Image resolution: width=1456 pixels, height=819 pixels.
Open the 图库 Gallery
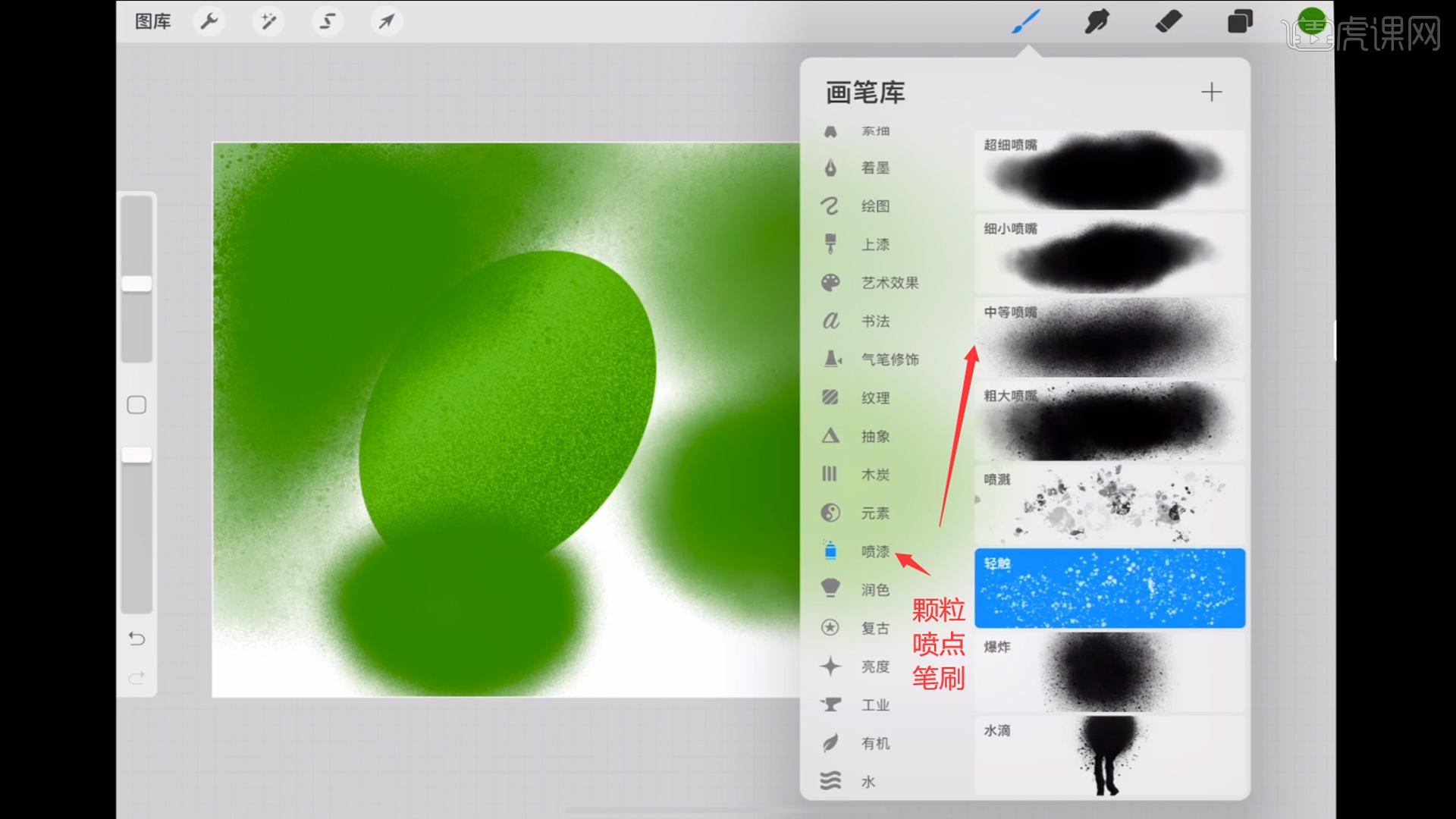(152, 21)
